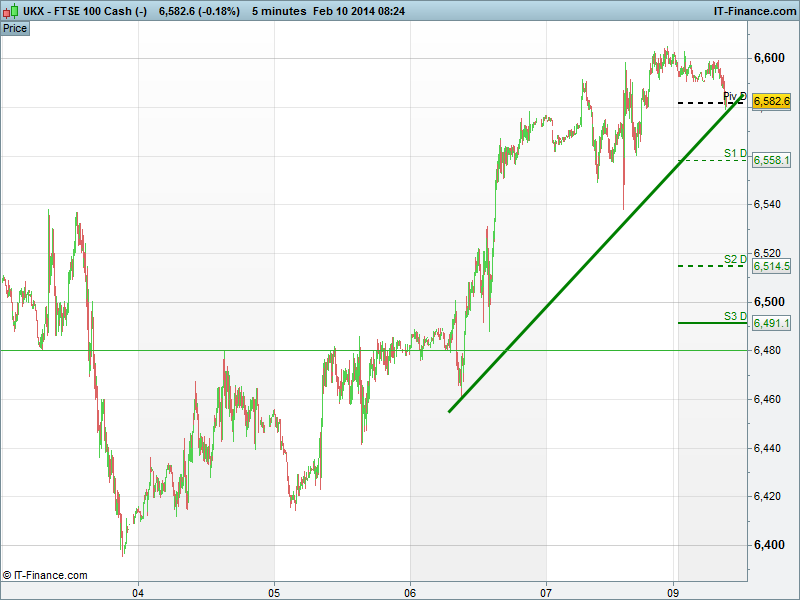Click the 6,400 price axis label

pos(769,545)
